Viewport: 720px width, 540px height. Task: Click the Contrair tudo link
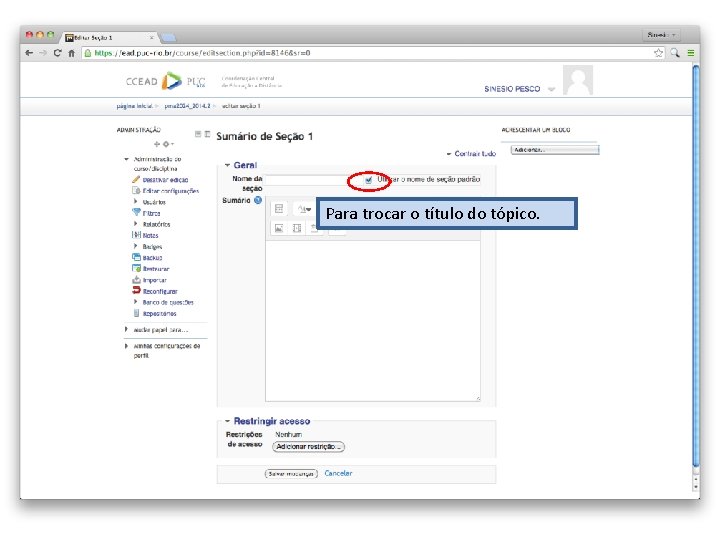pyautogui.click(x=475, y=154)
